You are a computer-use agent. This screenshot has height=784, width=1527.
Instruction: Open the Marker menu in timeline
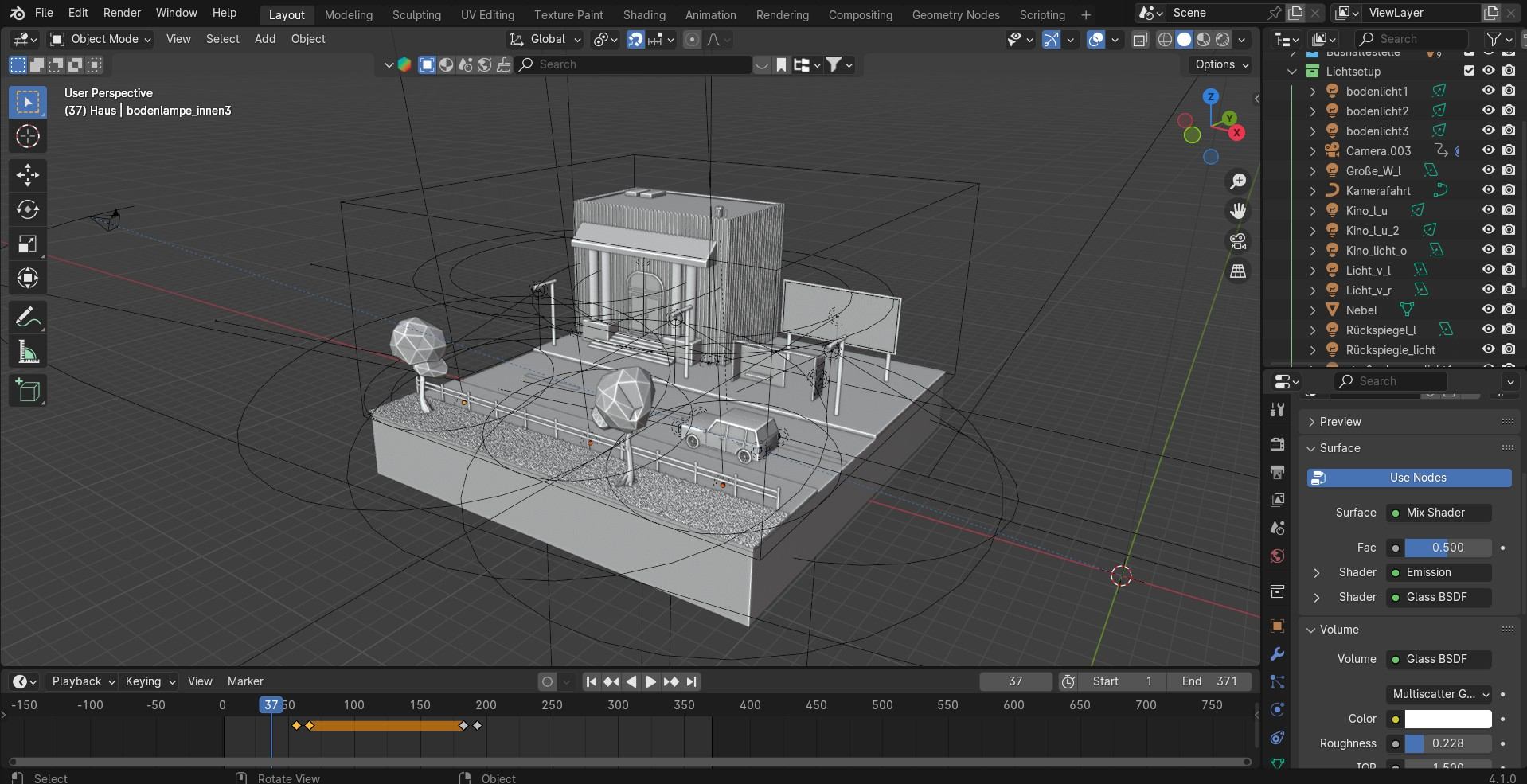coord(245,681)
